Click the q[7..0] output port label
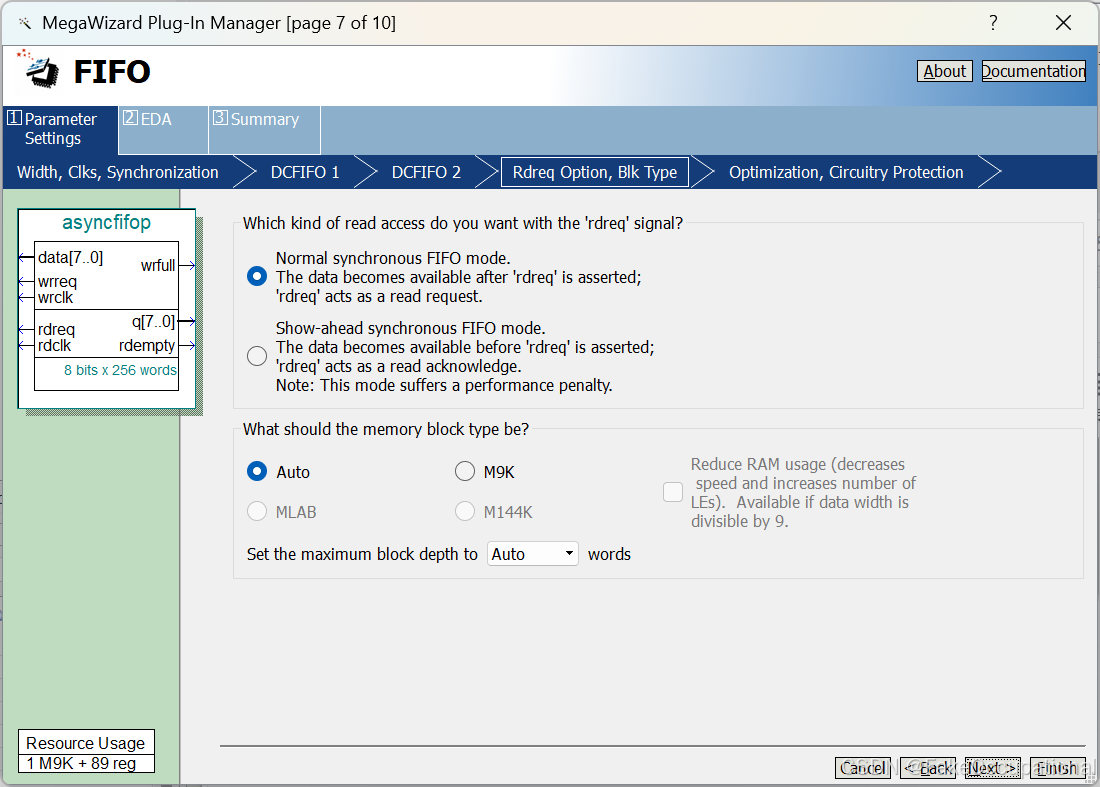This screenshot has width=1100, height=787. (x=153, y=321)
